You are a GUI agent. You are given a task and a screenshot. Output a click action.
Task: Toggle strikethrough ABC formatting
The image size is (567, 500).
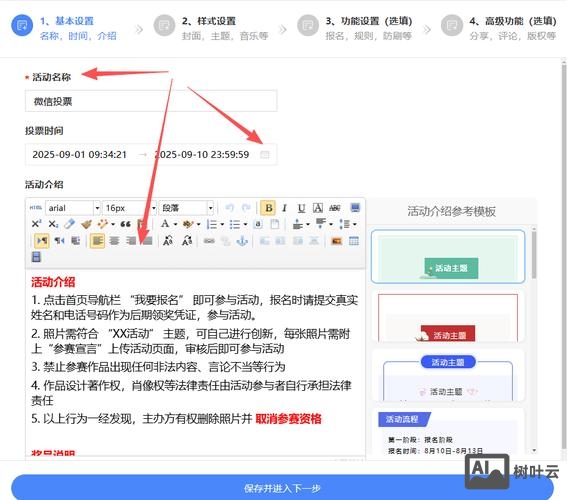pyautogui.click(x=335, y=208)
